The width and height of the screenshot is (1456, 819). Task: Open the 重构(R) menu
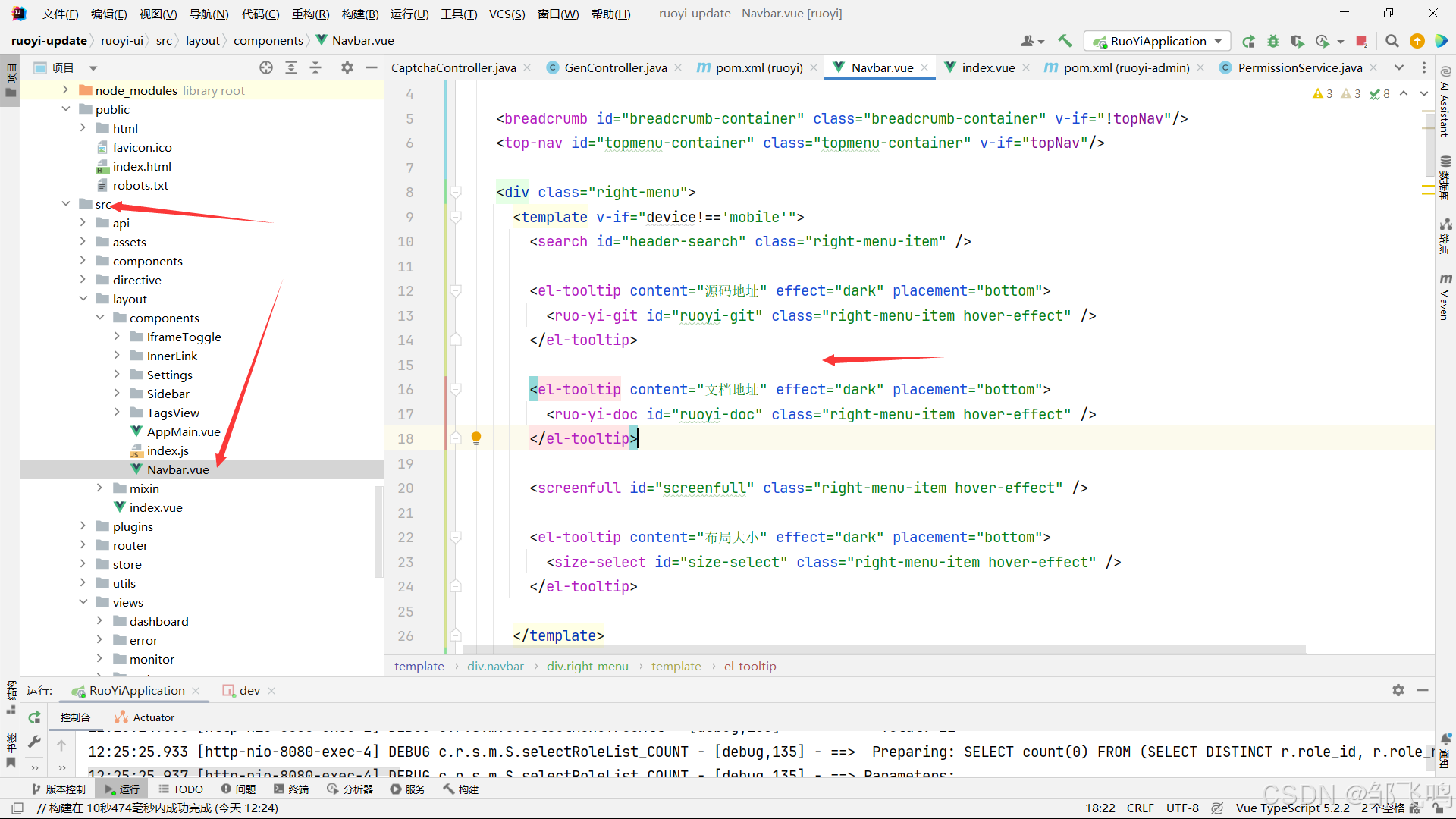tap(310, 14)
